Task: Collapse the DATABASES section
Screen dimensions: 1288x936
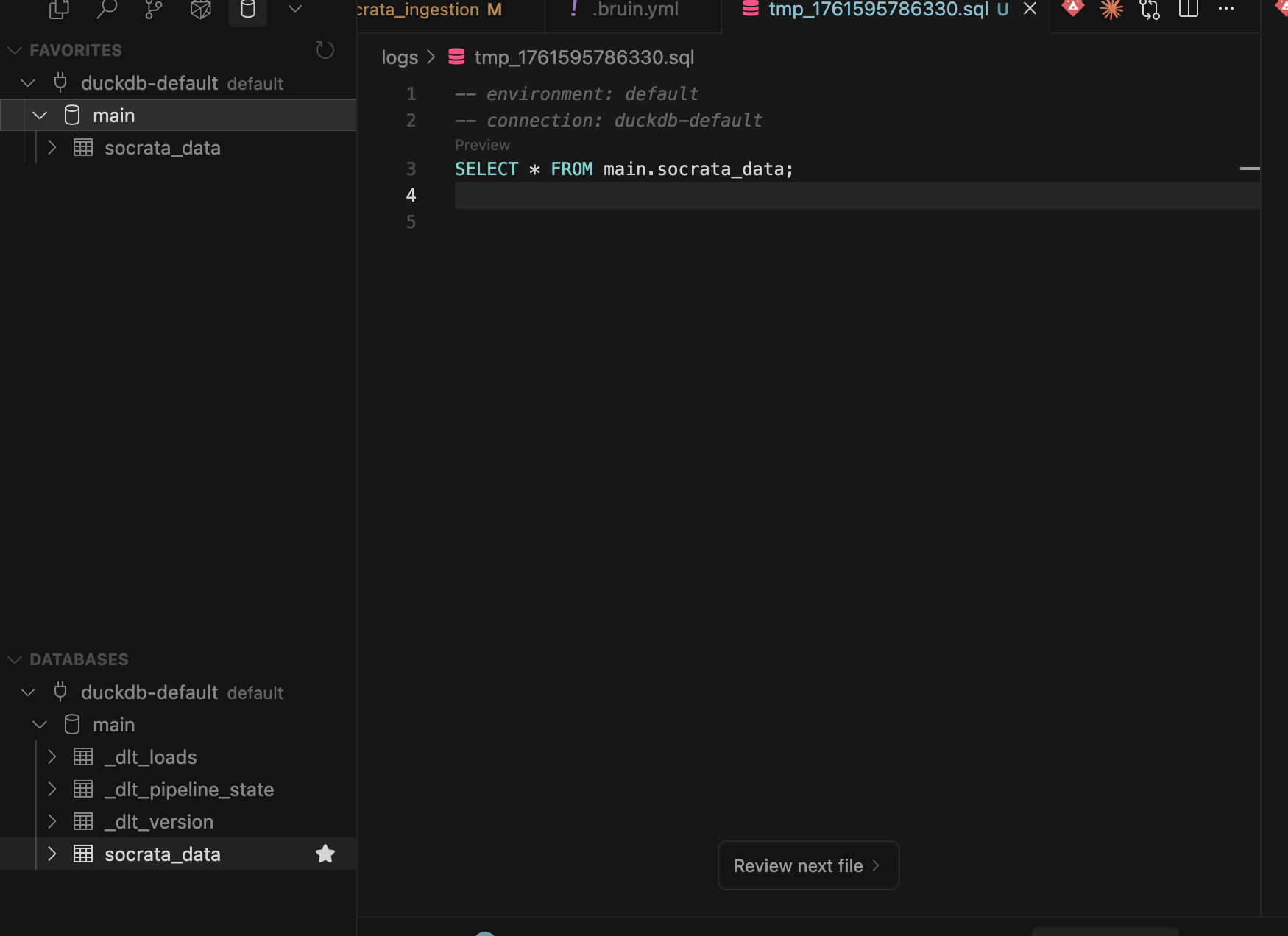Action: (x=15, y=659)
